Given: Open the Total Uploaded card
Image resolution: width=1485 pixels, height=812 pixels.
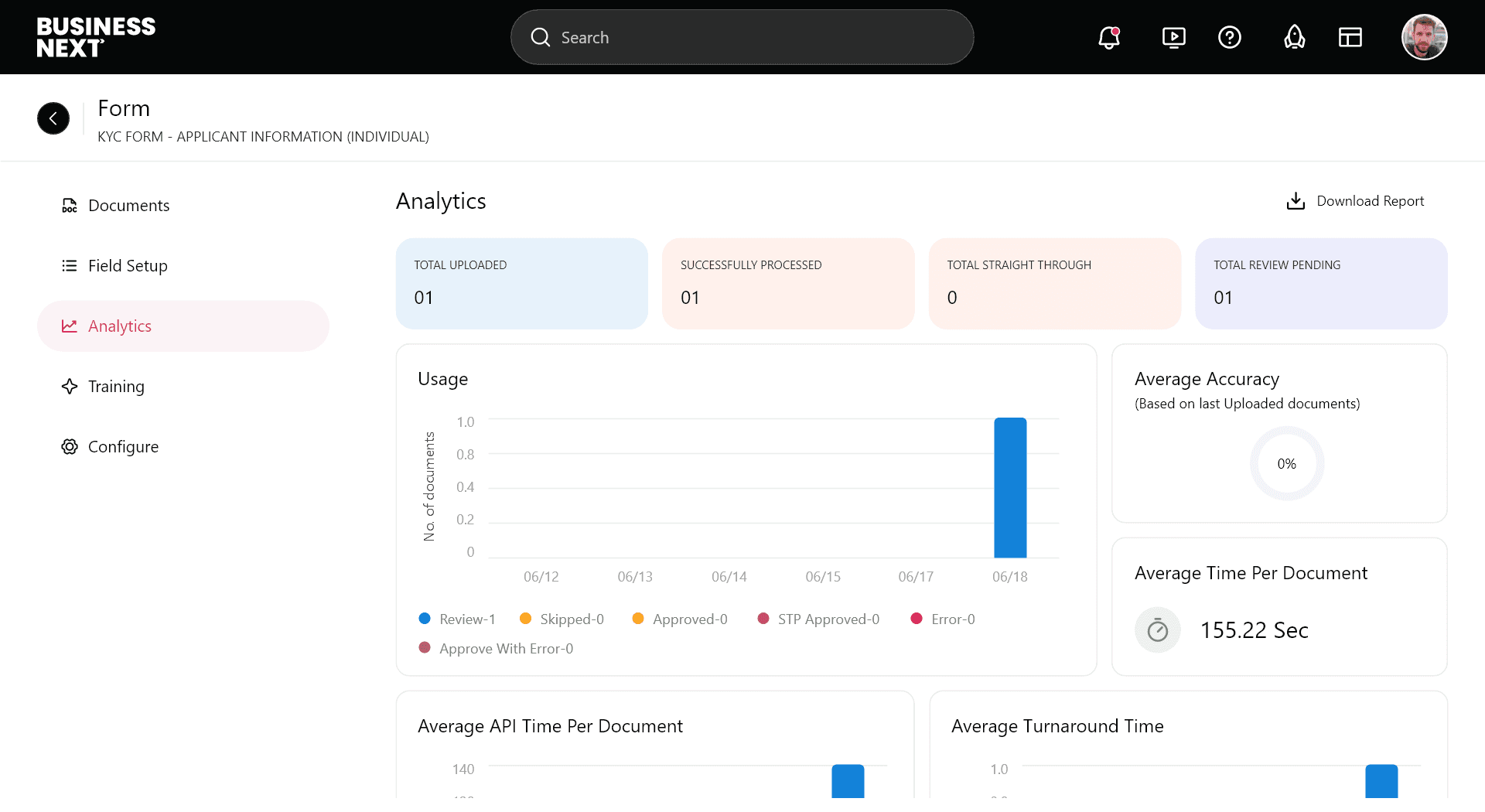Looking at the screenshot, I should coord(522,284).
